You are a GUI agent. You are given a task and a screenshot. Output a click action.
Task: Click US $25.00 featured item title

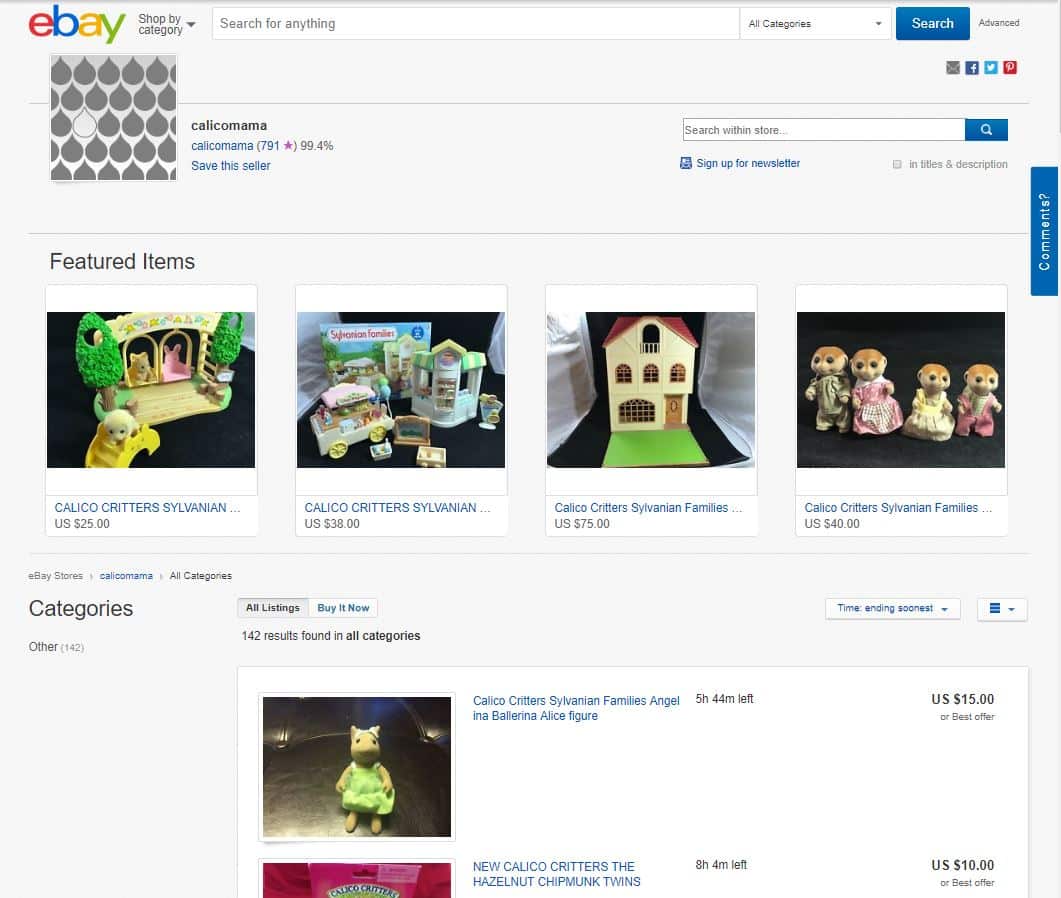pyautogui.click(x=148, y=508)
